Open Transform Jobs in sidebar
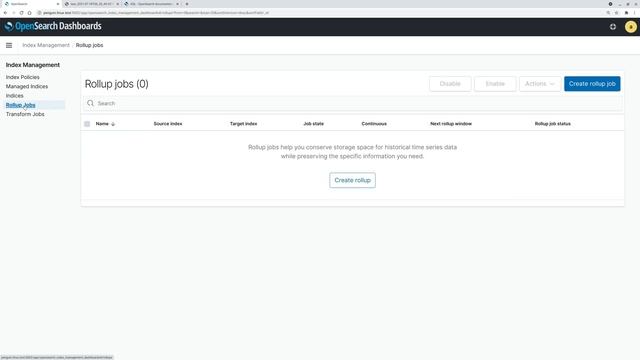Viewport: 640px width, 360px height. 25,114
